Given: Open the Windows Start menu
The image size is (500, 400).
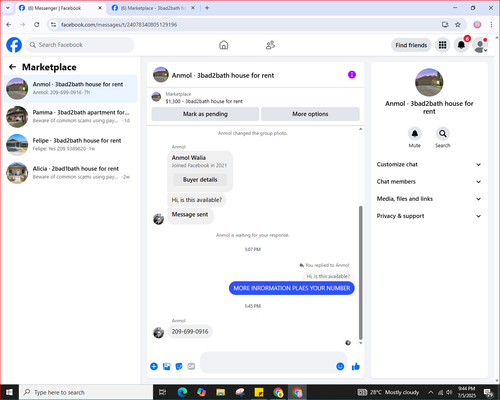Looking at the screenshot, I should tap(9, 392).
